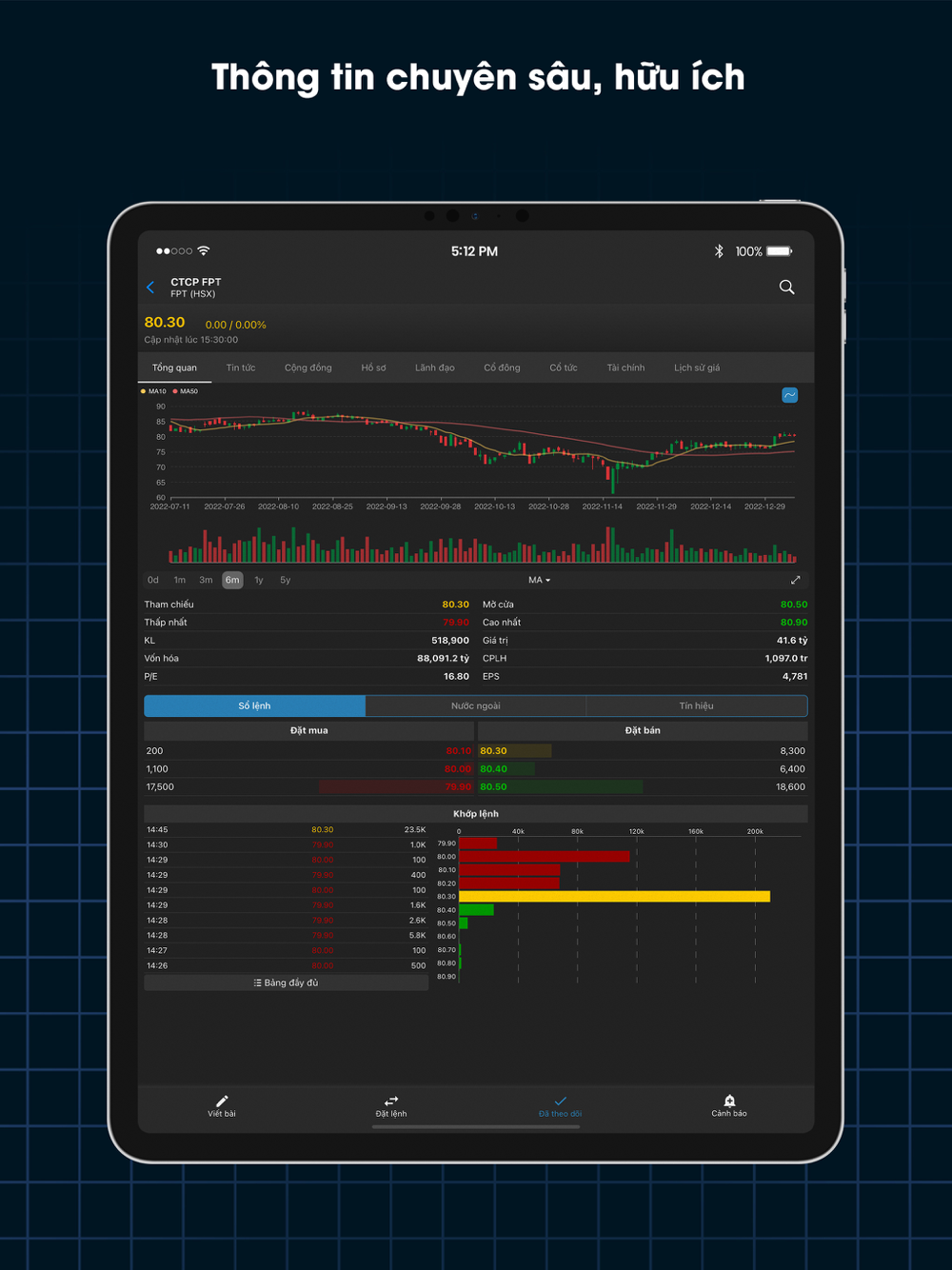Open the Cổ tức tab
The height and width of the screenshot is (1270, 952).
tap(564, 367)
